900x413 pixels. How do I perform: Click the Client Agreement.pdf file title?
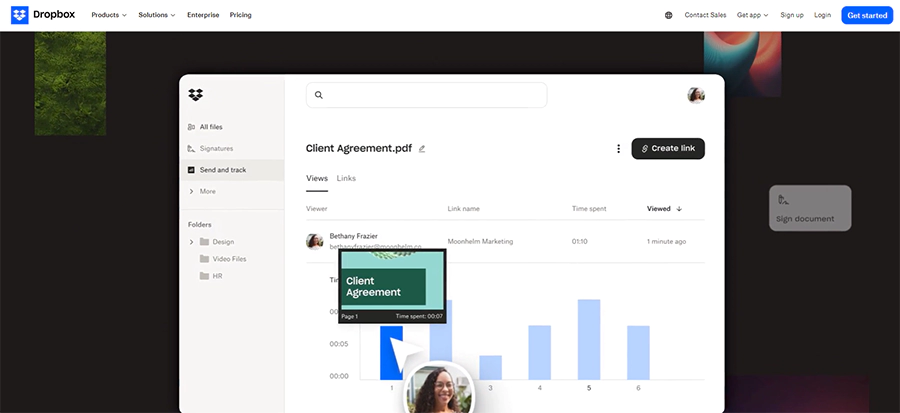tap(359, 149)
